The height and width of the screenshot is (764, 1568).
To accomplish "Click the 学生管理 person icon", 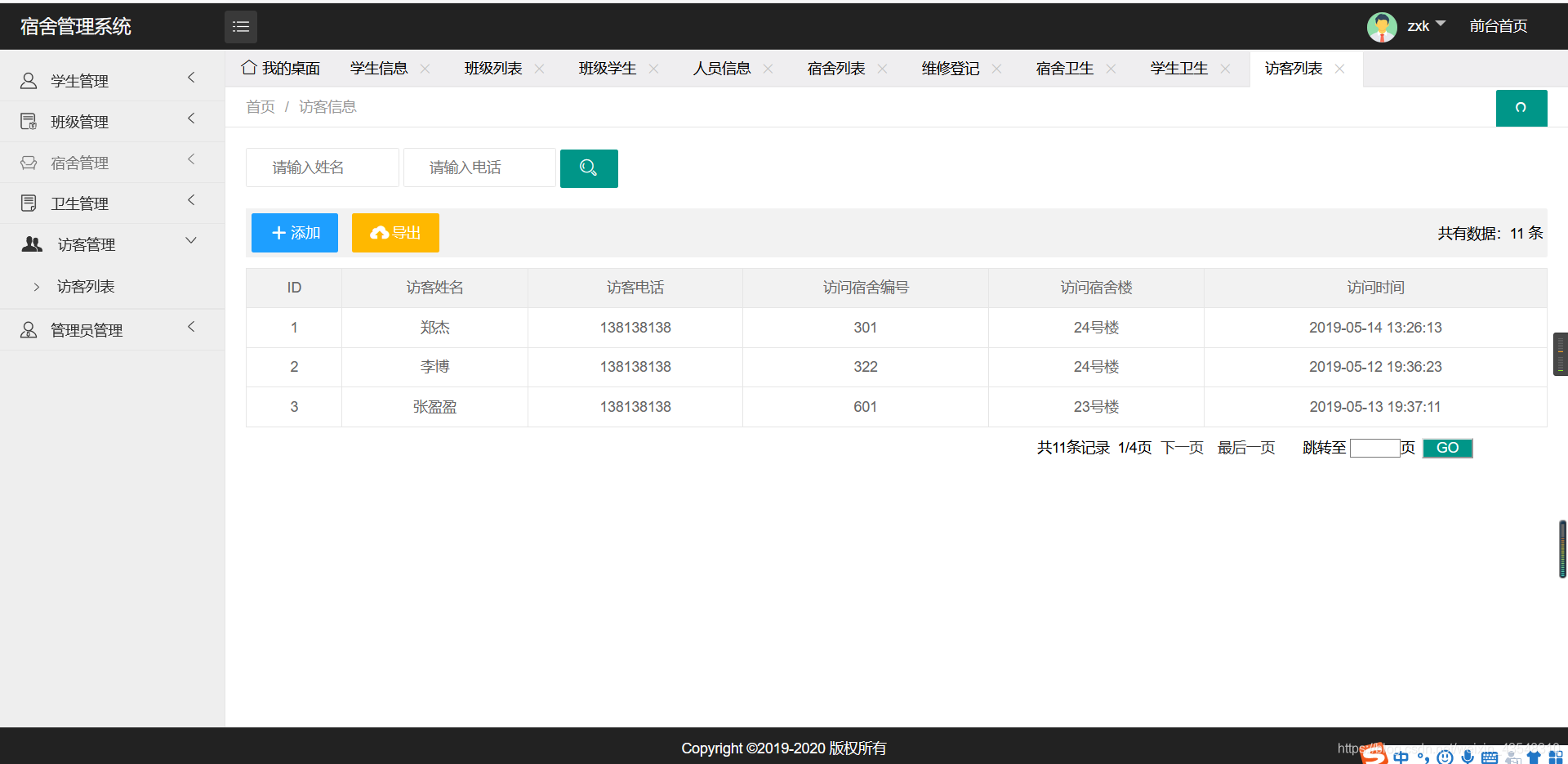I will pyautogui.click(x=29, y=81).
